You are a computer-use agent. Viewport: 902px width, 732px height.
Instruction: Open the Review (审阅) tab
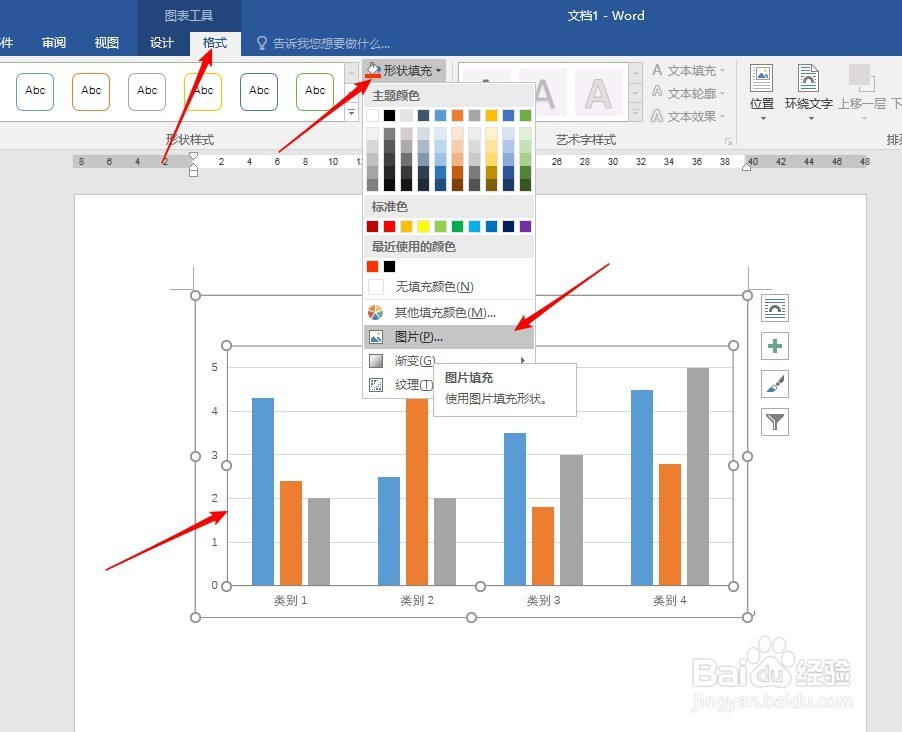click(53, 43)
